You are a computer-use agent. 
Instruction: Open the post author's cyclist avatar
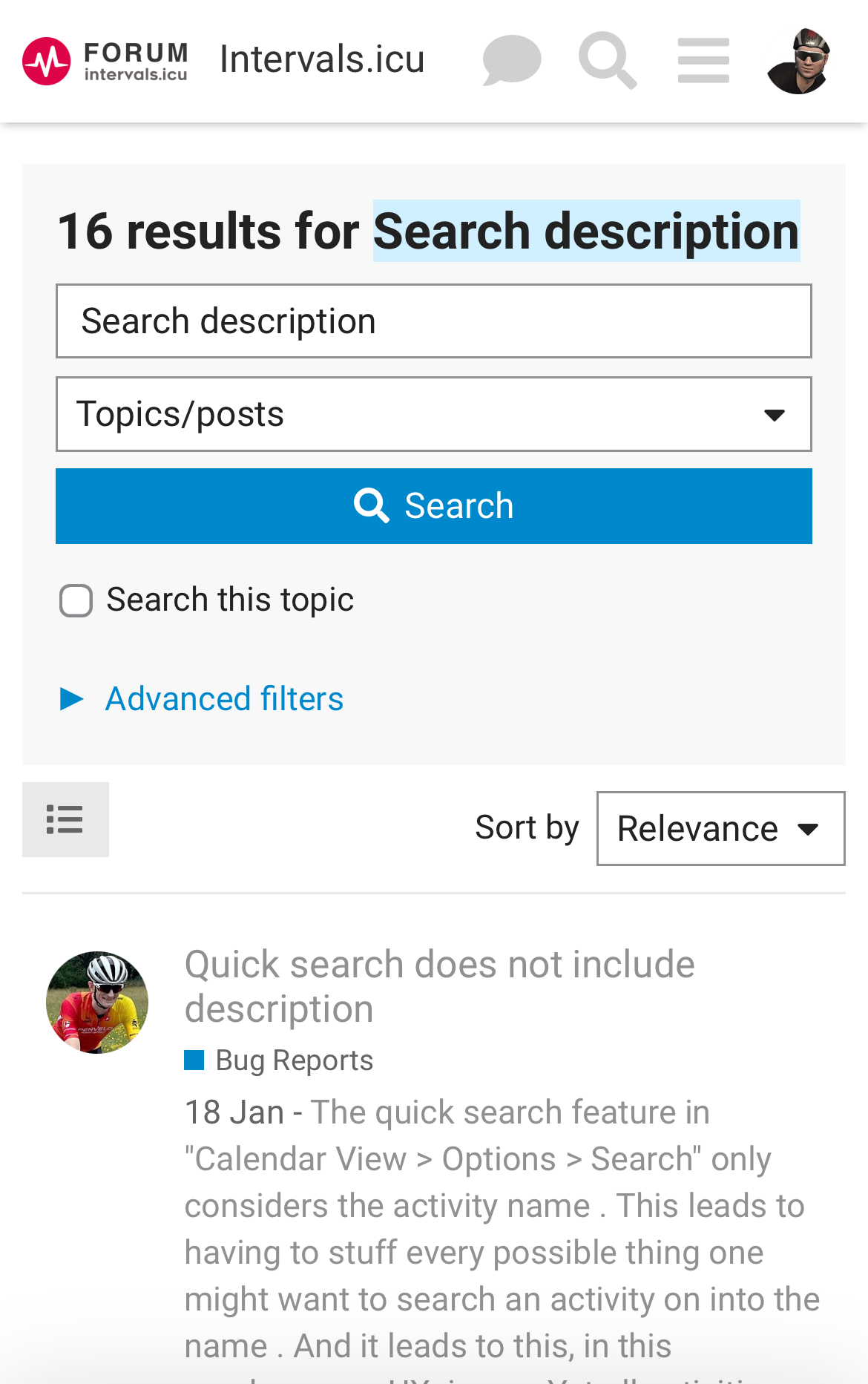(97, 1003)
